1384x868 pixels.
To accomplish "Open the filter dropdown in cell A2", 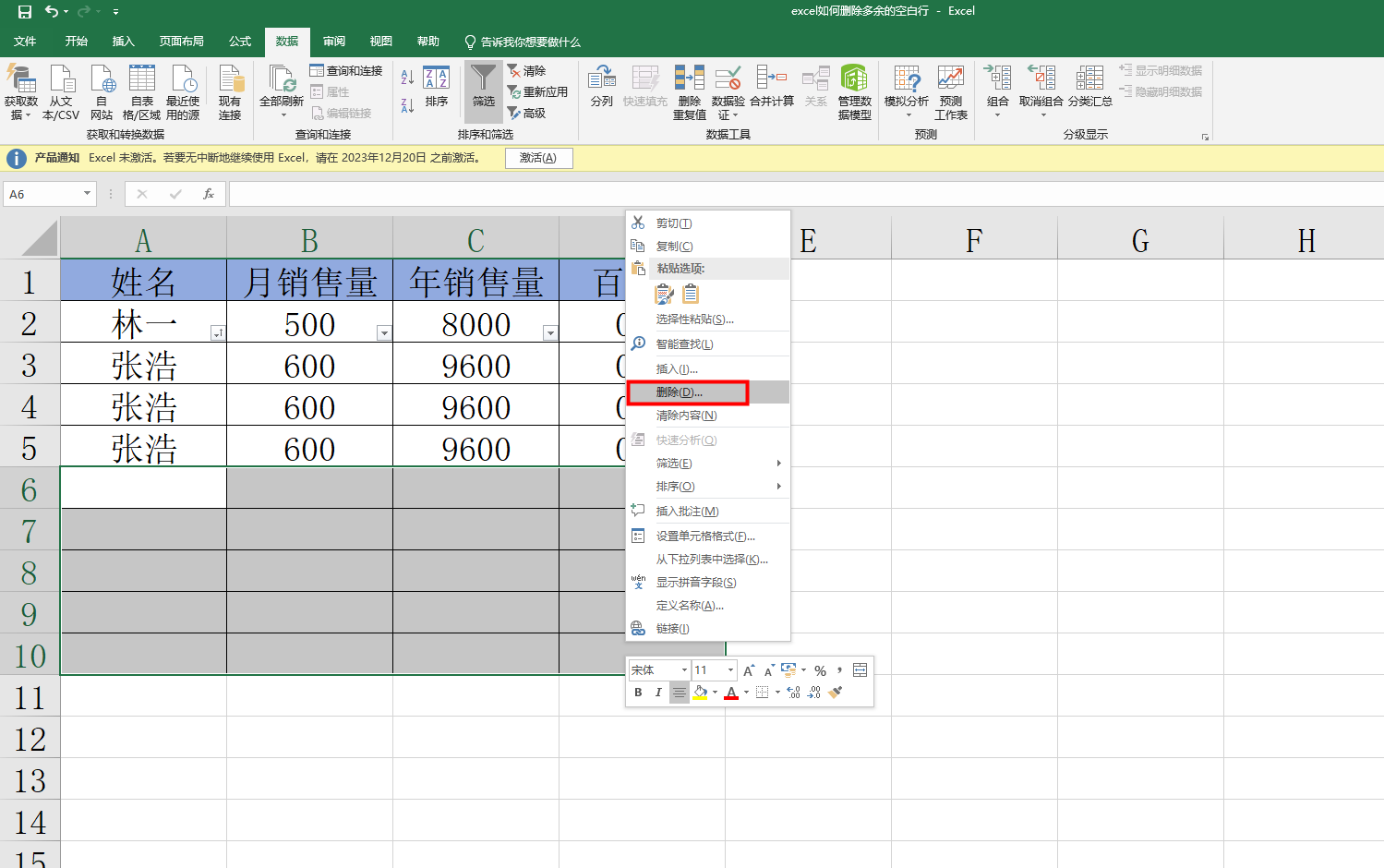I will (x=218, y=333).
